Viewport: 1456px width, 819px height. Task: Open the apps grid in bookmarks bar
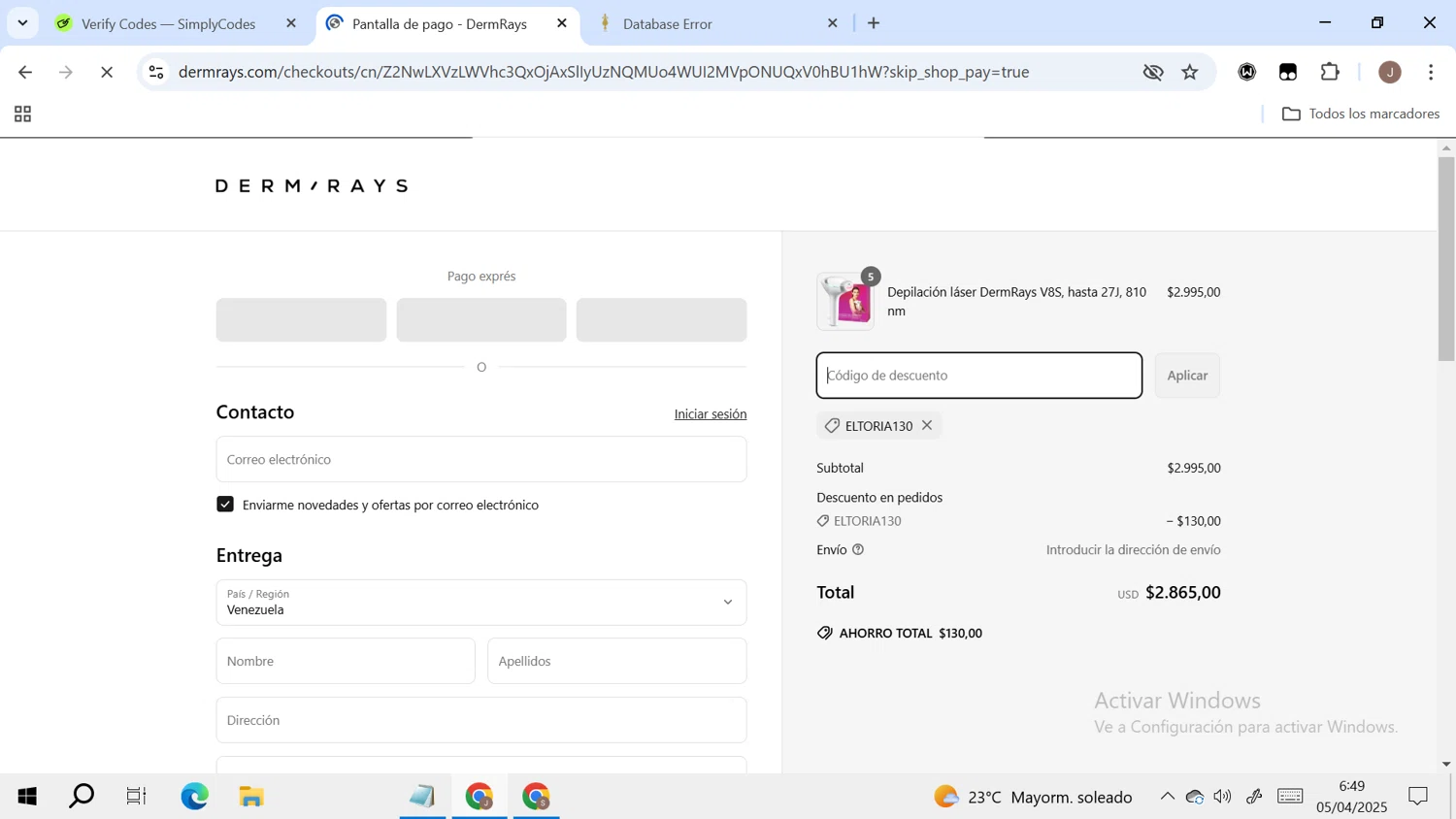(22, 115)
